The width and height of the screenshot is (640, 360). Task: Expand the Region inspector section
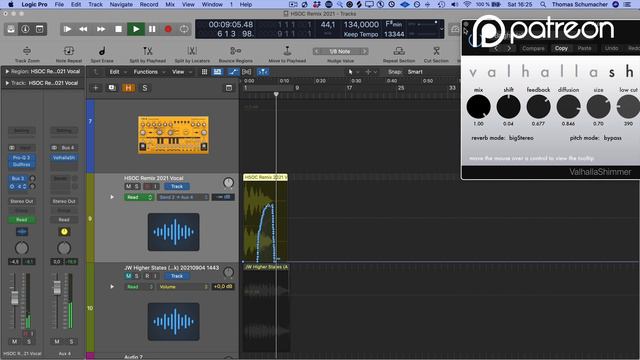pyautogui.click(x=7, y=71)
